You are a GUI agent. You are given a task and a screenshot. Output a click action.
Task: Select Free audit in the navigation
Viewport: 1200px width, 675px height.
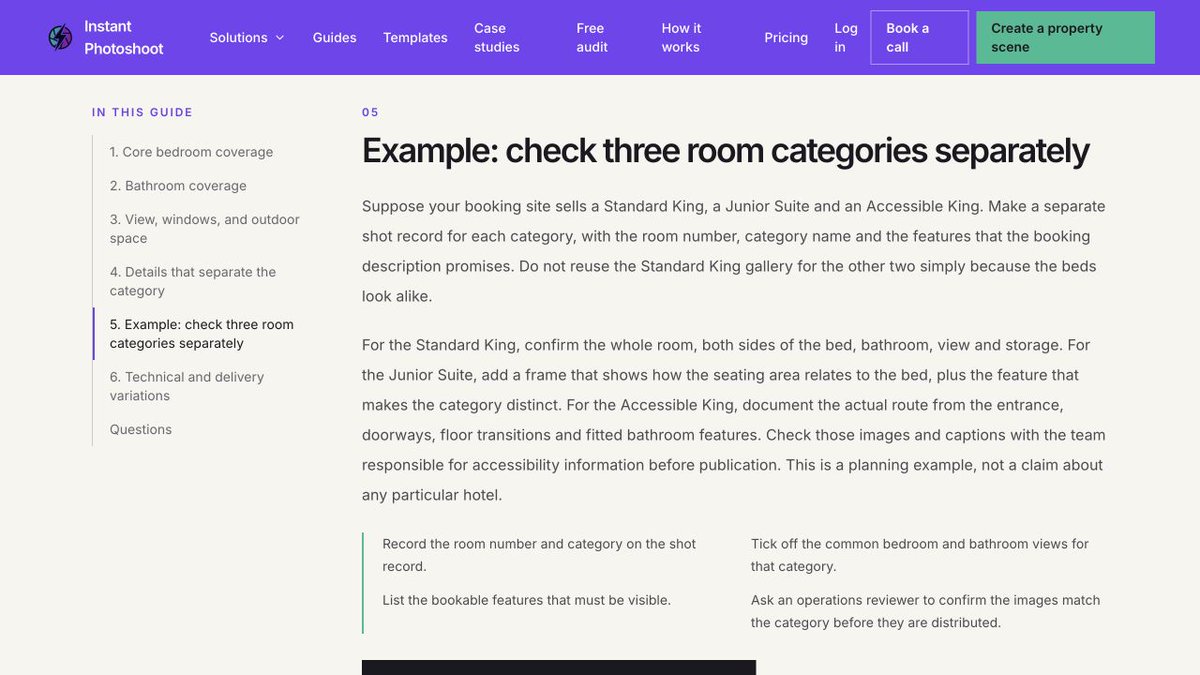coord(592,37)
